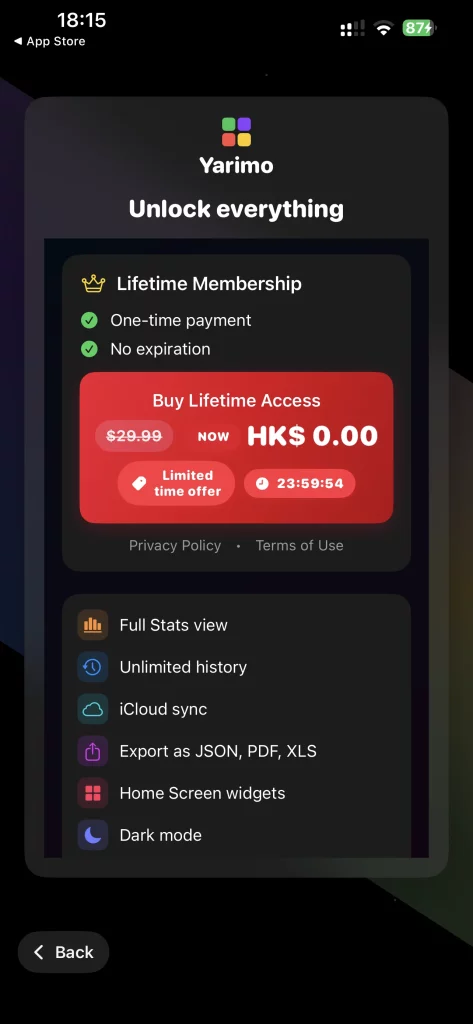Tap the struck-through $29.99 price label
Viewport: 473px width, 1024px height.
pyautogui.click(x=134, y=436)
